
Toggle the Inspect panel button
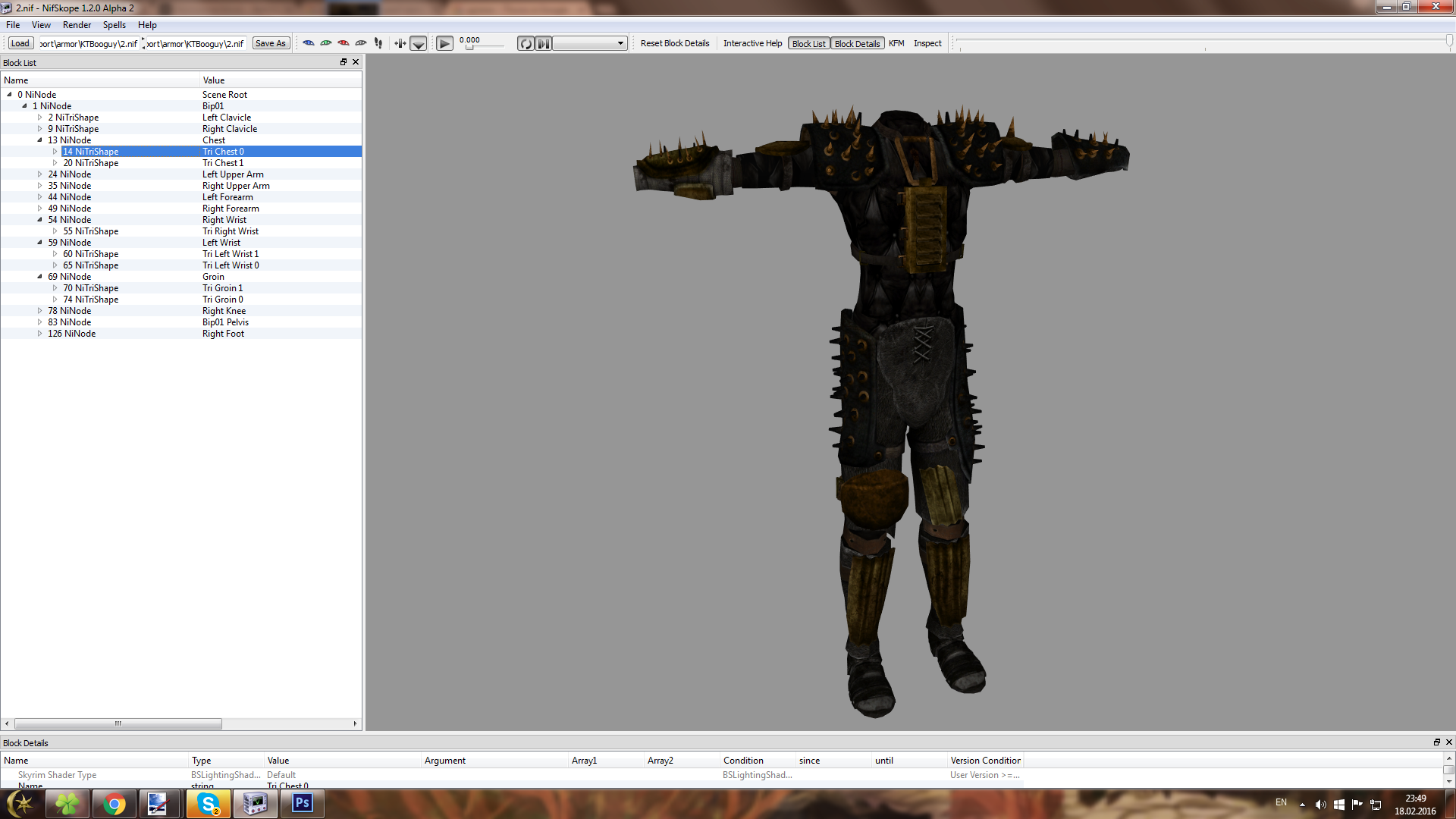(927, 43)
